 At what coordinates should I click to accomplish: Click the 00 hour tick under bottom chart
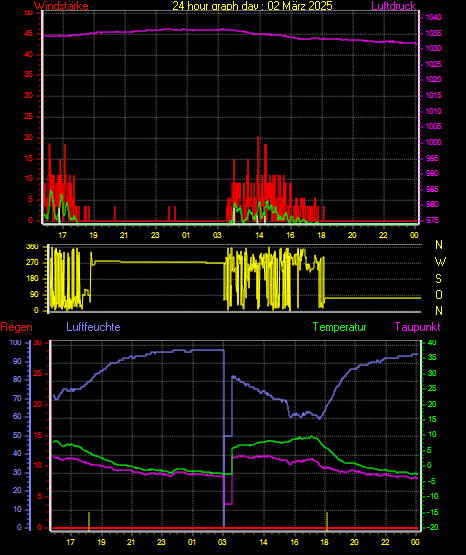pos(415,542)
